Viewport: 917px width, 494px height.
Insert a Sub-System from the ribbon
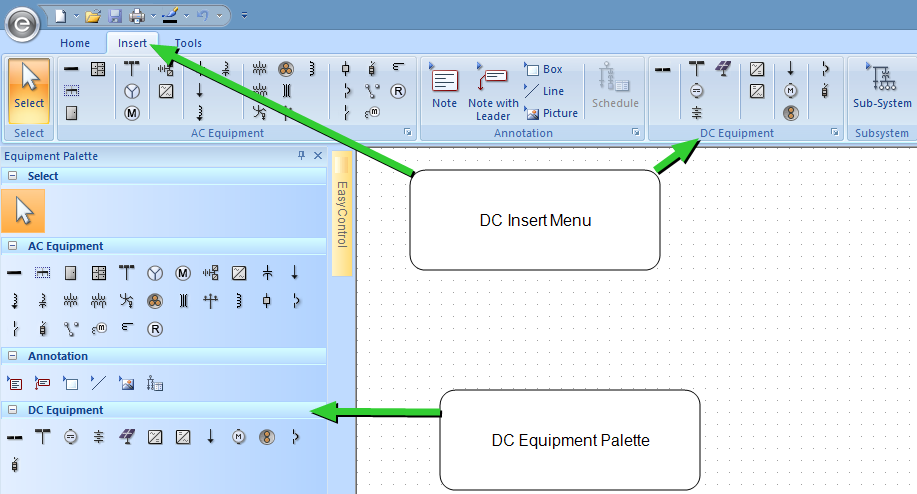tap(881, 88)
